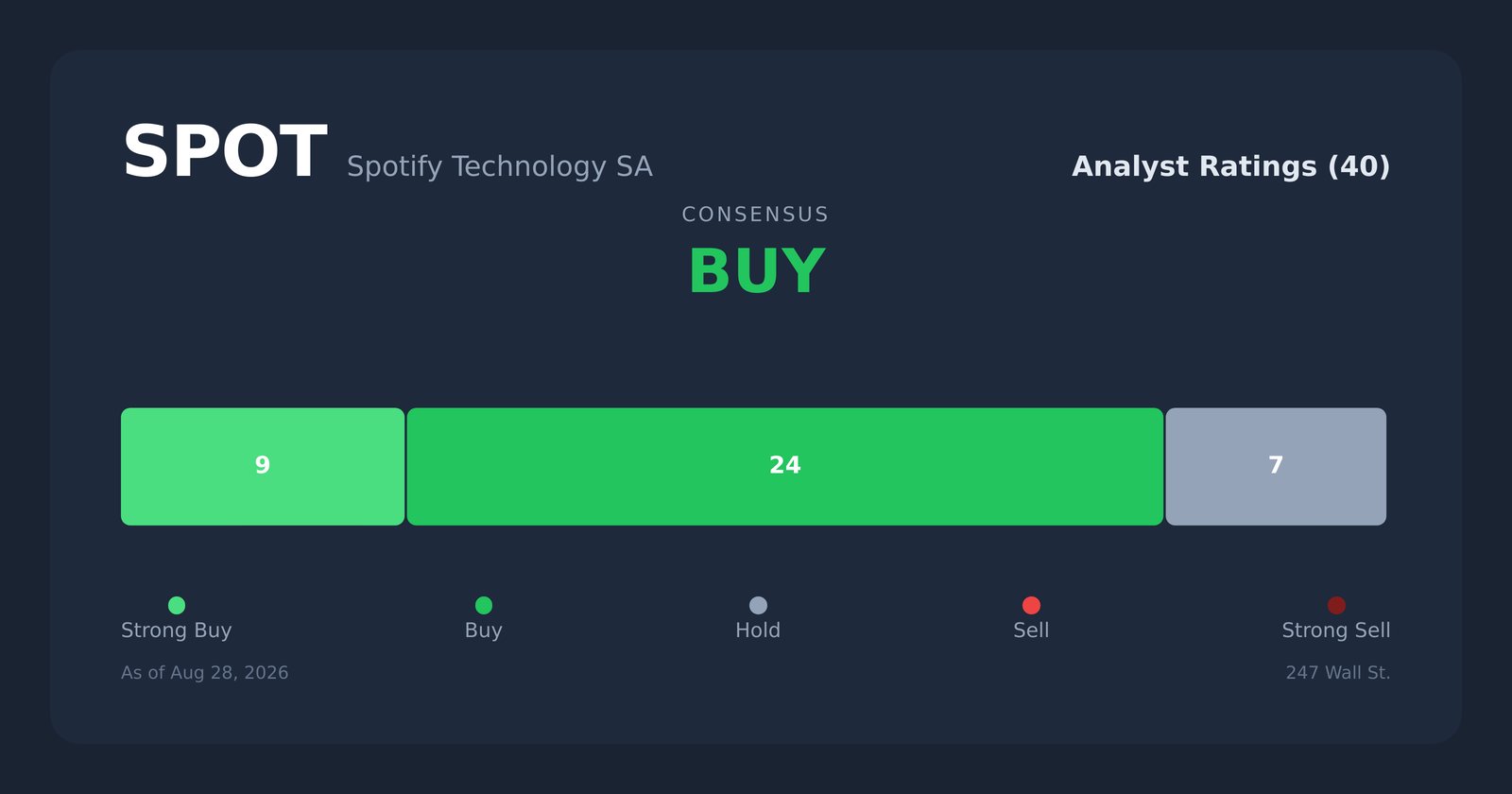Click the 247 Wall St. source credit
Screen dimensions: 1512x794
point(1338,673)
